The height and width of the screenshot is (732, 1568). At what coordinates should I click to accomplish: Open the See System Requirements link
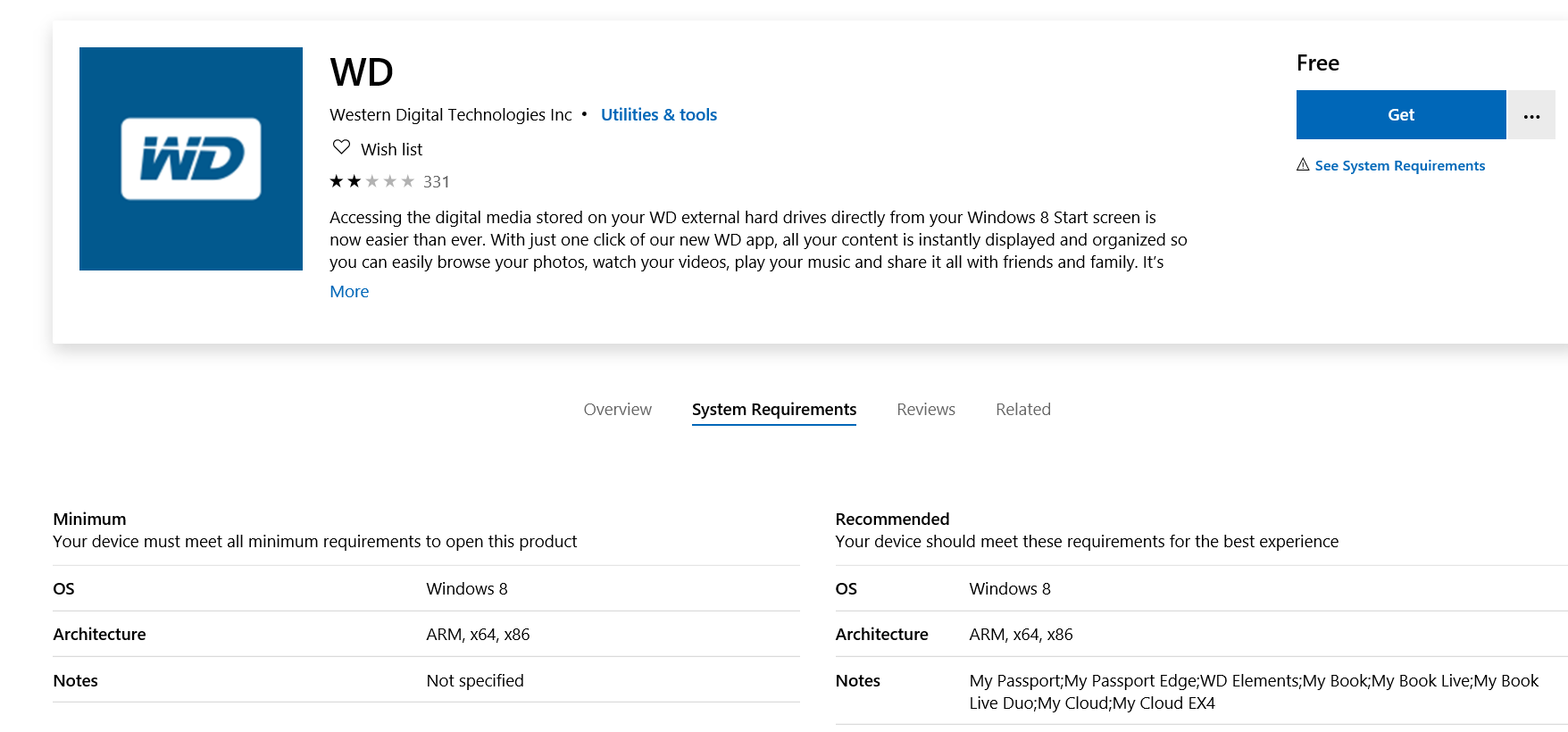pos(1399,165)
